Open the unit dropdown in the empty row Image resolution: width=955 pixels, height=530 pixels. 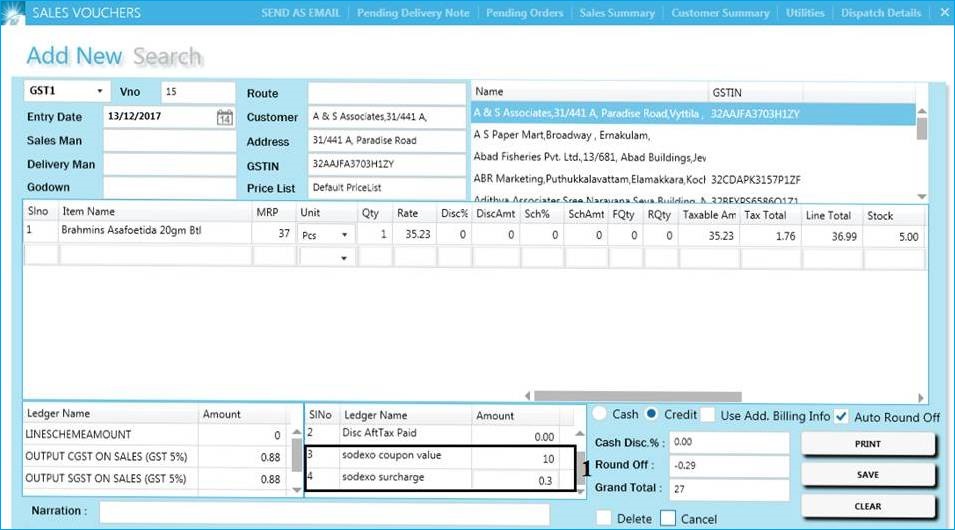click(x=344, y=258)
